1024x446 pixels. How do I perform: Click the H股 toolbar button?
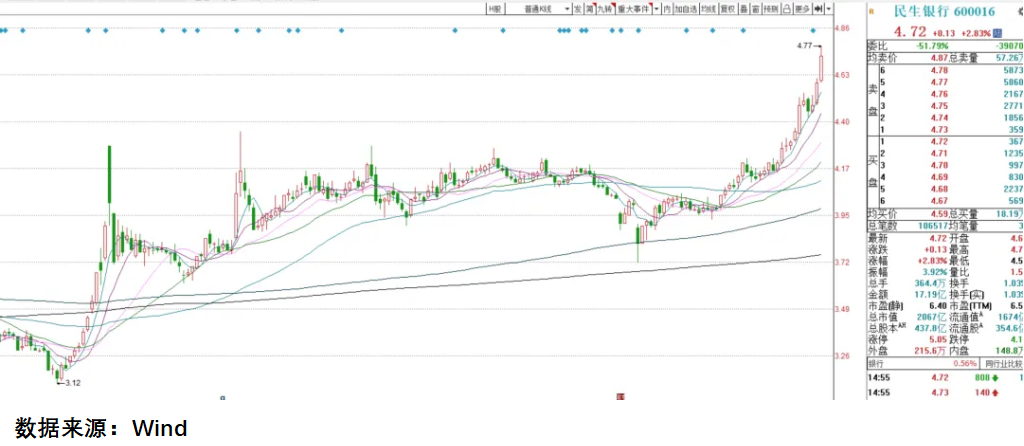tap(494, 9)
